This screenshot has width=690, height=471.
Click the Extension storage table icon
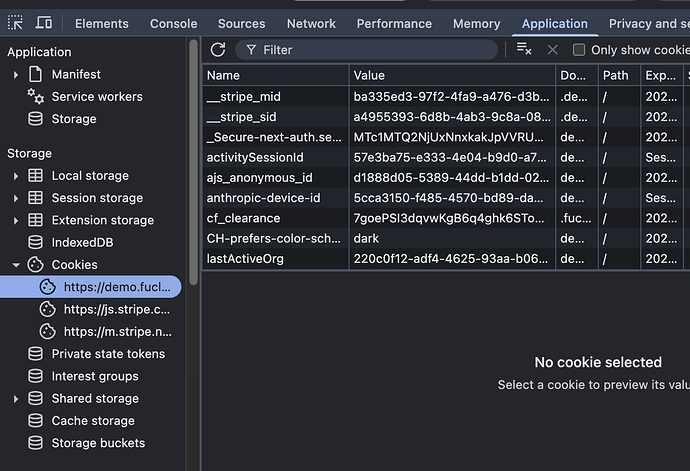36,220
